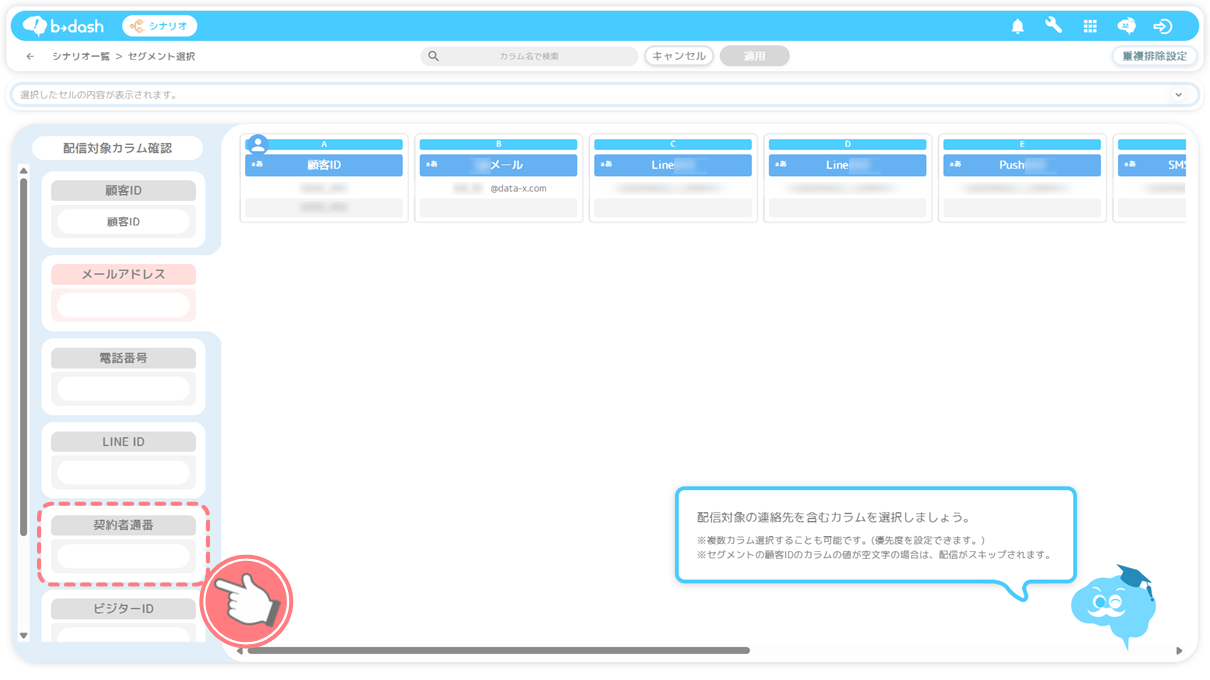Image resolution: width=1210 pixels, height=680 pixels.
Task: Click the customer person icon on column A
Action: tap(258, 144)
